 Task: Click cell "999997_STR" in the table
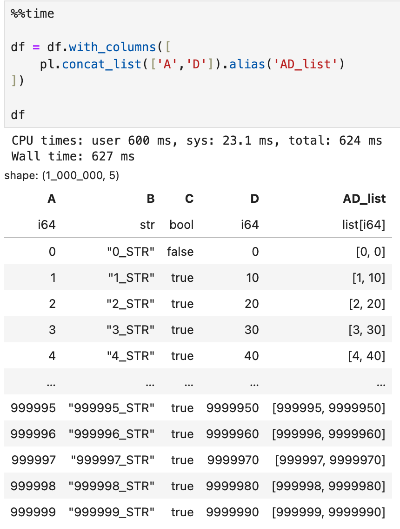[113, 460]
